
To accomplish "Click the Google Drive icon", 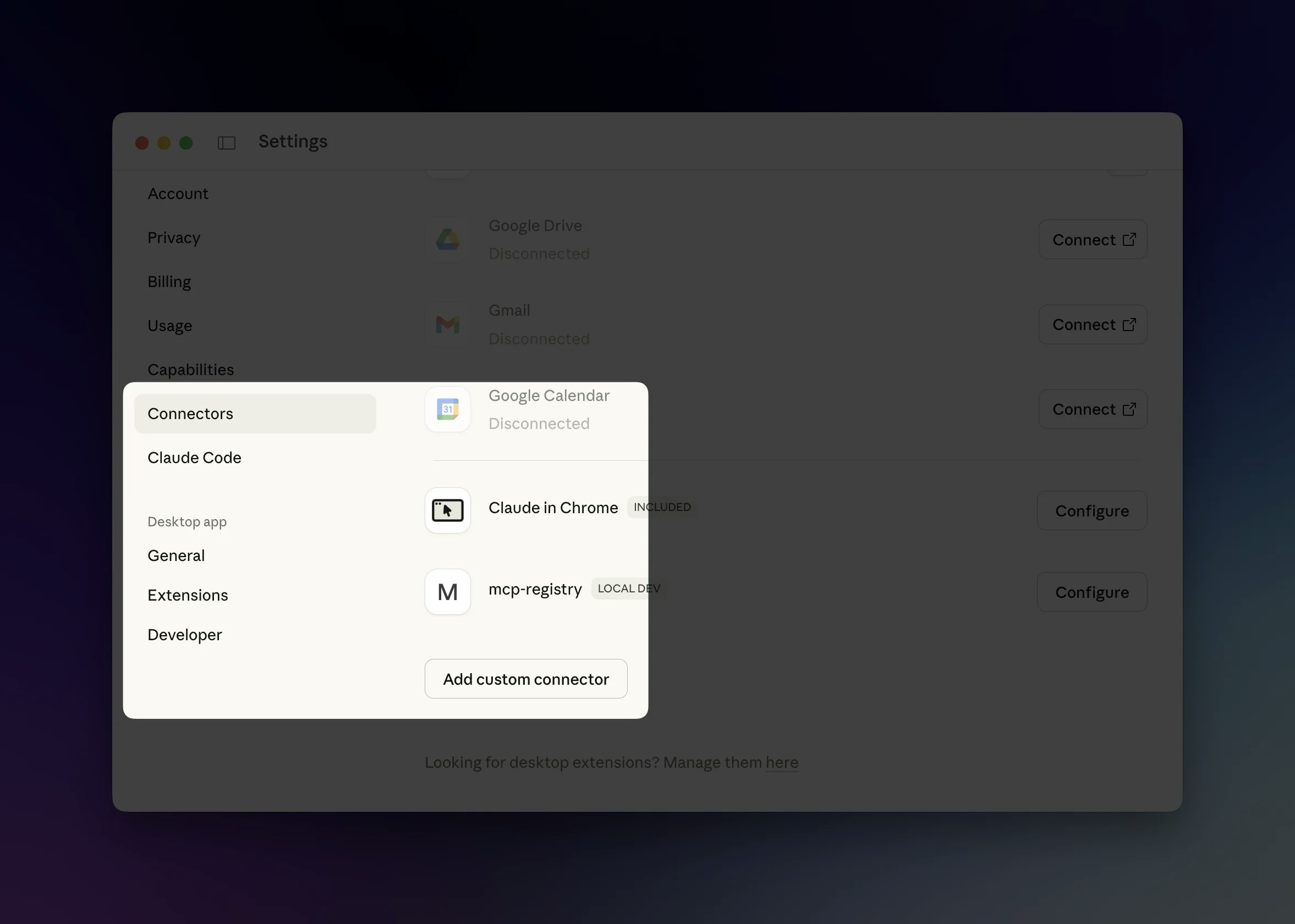I will 448,240.
